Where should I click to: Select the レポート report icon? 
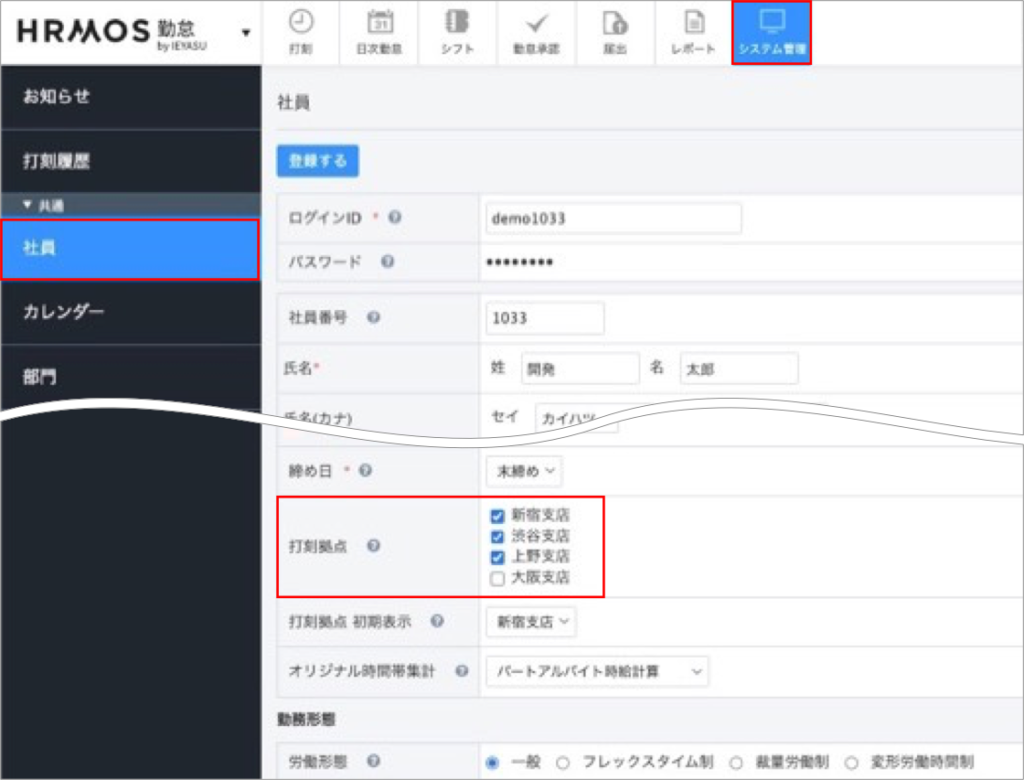pos(692,32)
